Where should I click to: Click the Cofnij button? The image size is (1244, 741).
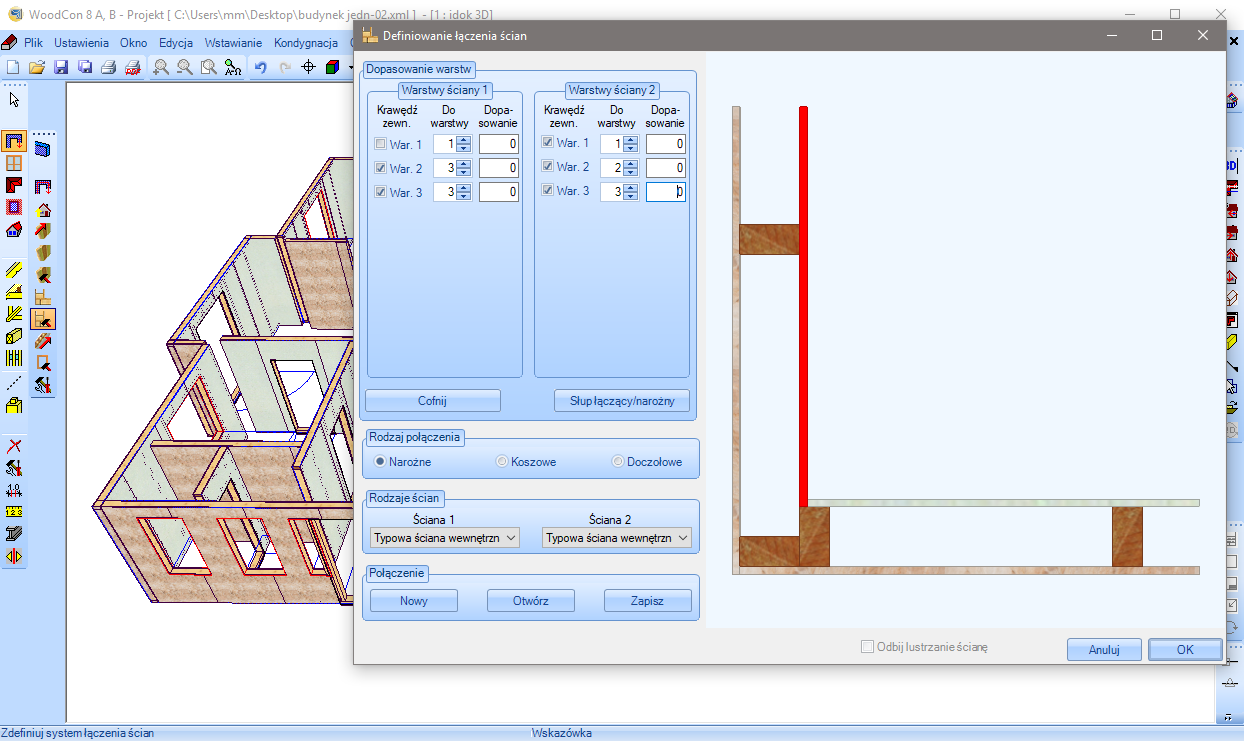432,401
